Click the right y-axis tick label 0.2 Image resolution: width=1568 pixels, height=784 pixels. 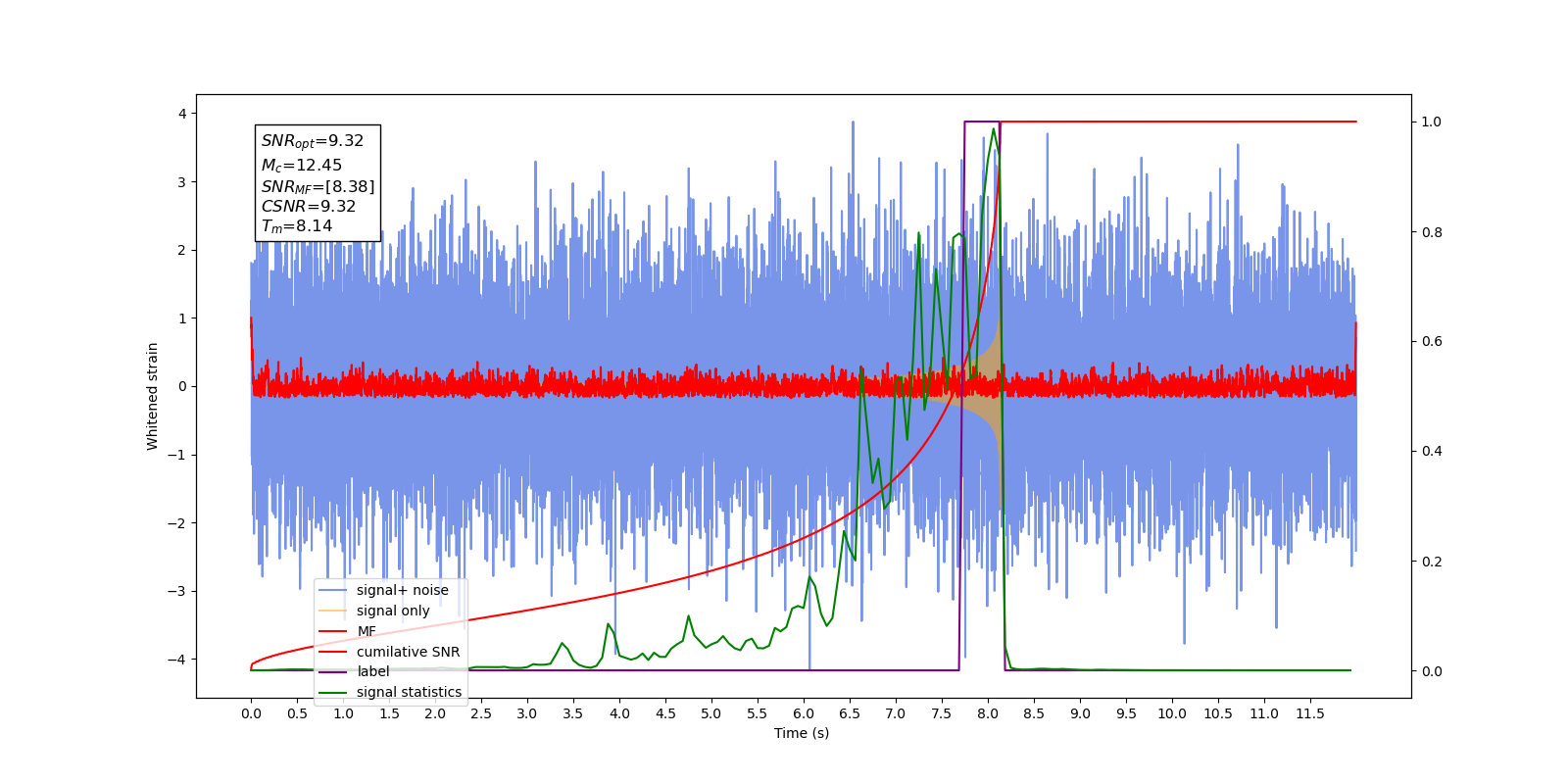click(x=1432, y=562)
